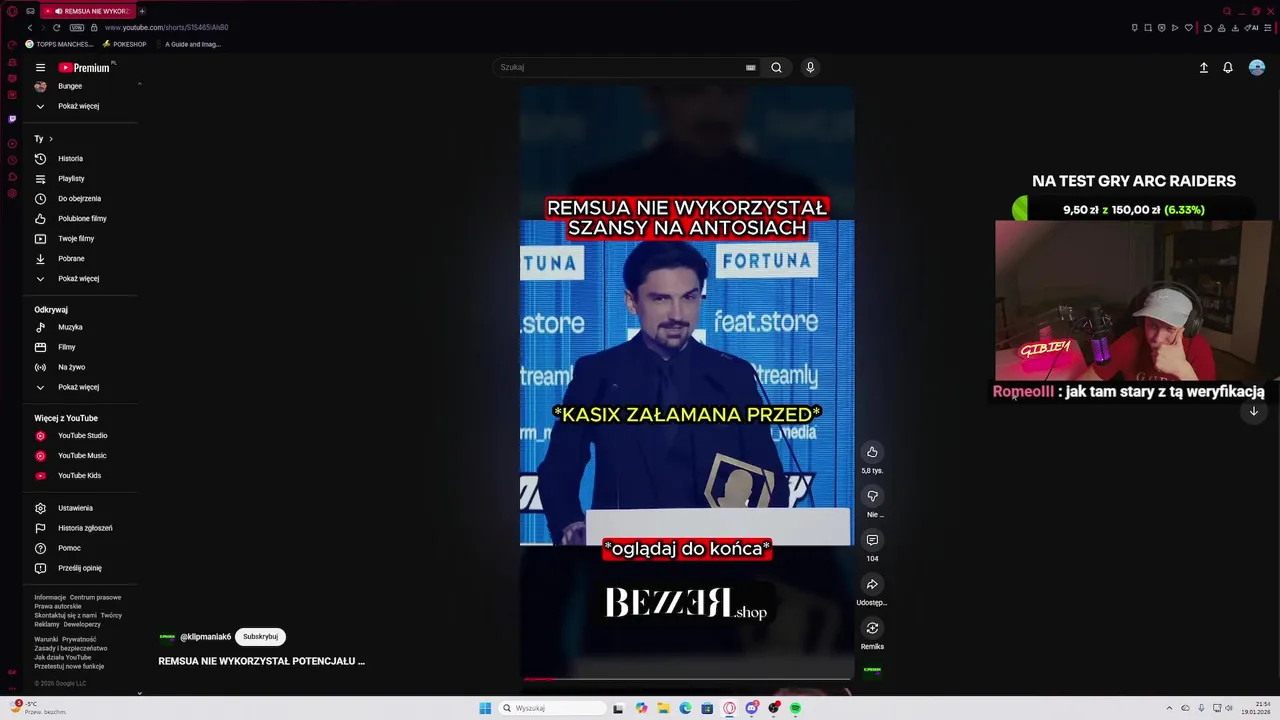Open Prześlij opinię feedback

pos(80,568)
